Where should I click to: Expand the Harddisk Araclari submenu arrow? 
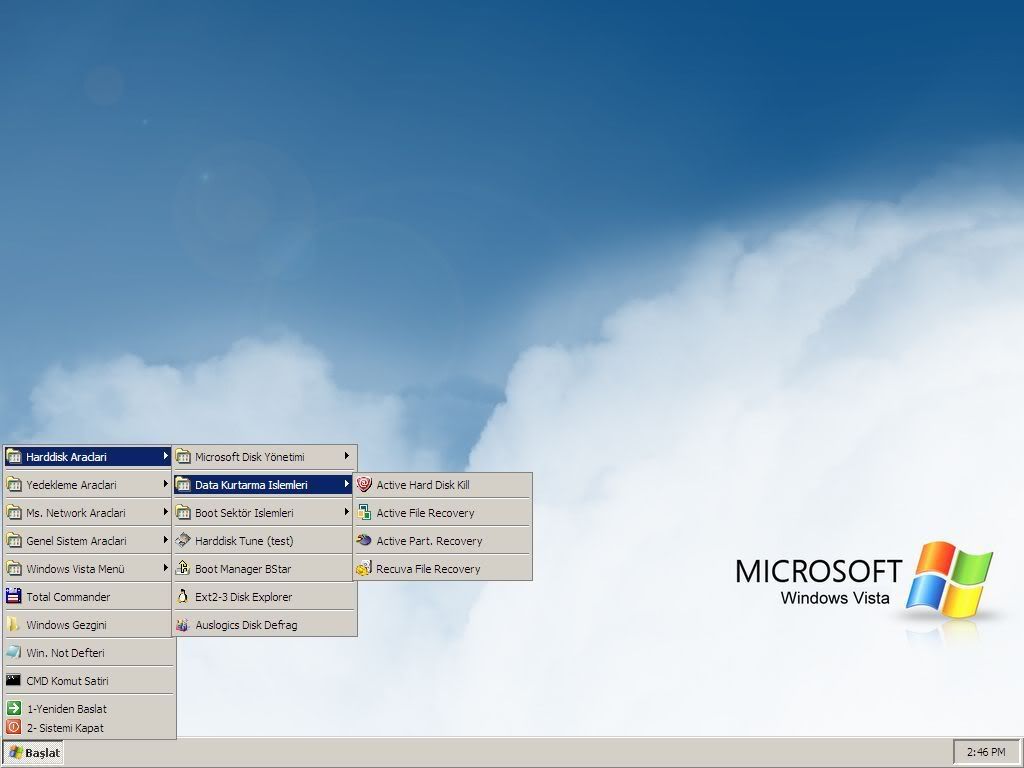165,456
